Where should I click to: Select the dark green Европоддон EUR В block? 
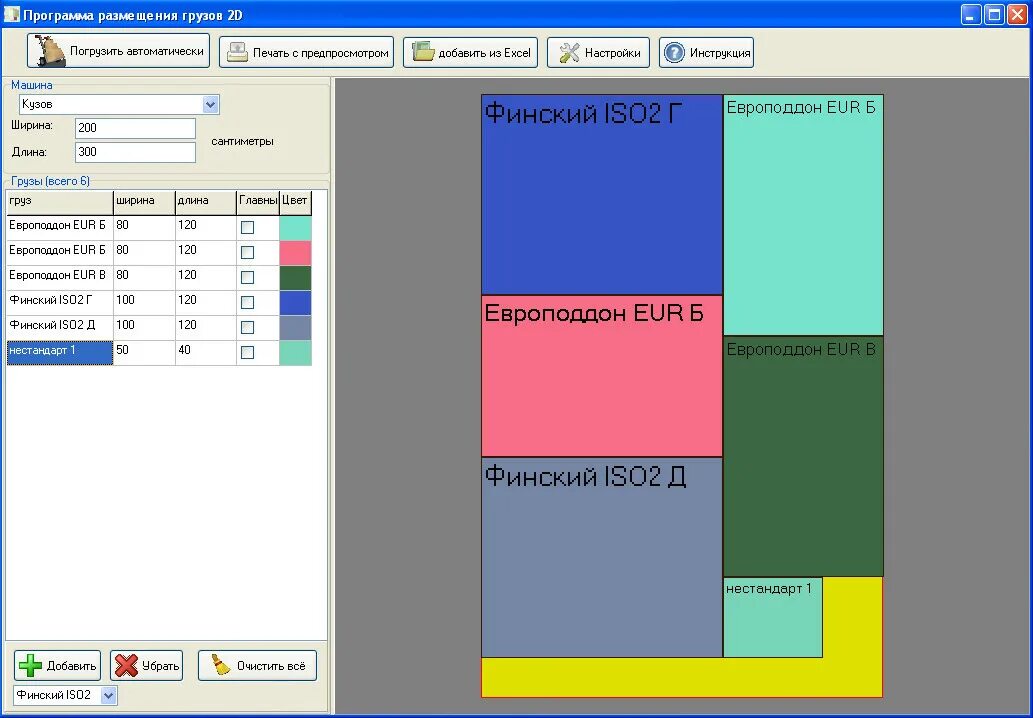coord(803,456)
